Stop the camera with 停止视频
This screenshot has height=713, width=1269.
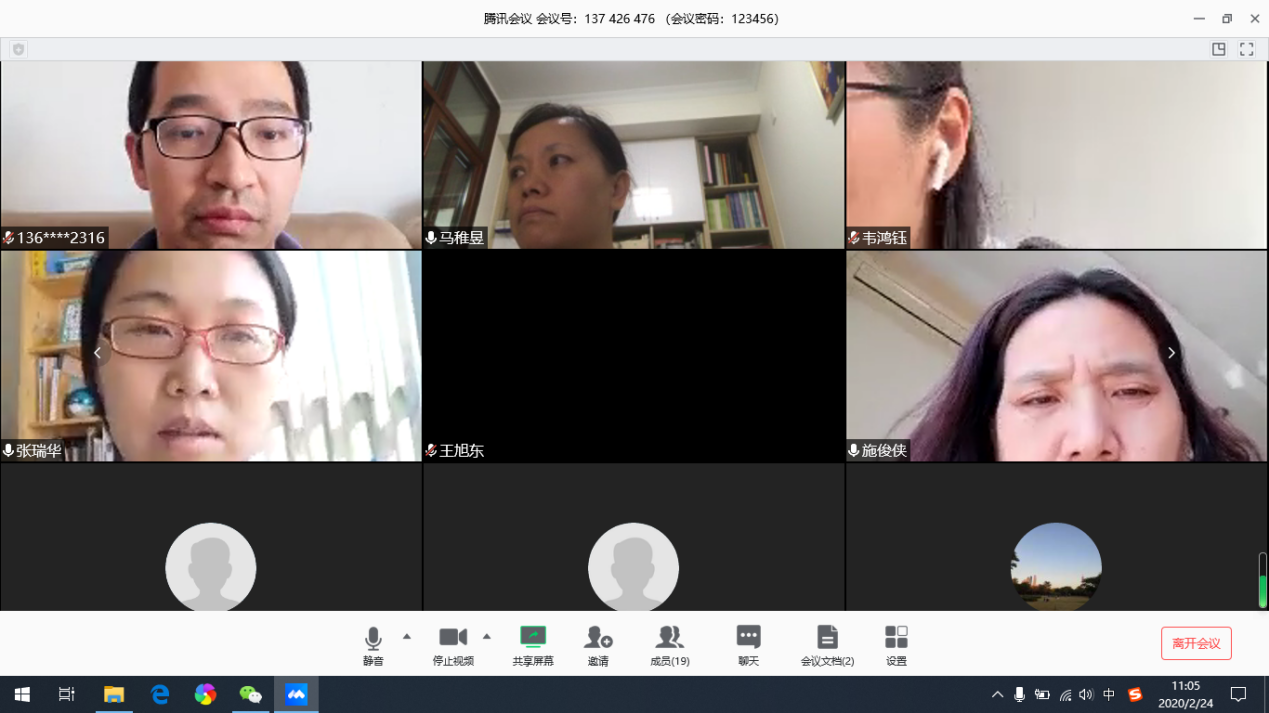(x=453, y=645)
